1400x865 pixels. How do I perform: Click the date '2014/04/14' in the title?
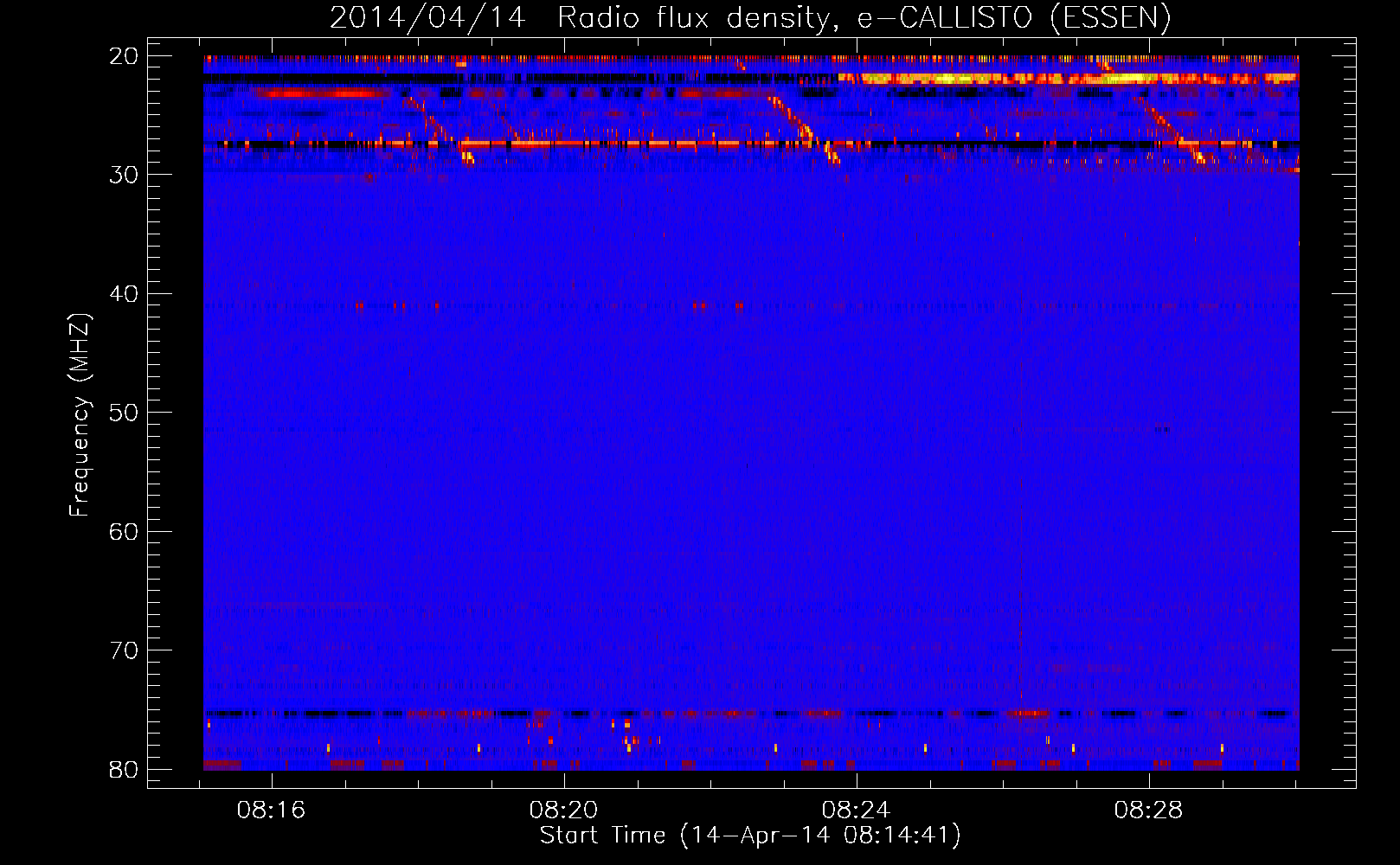point(427,17)
